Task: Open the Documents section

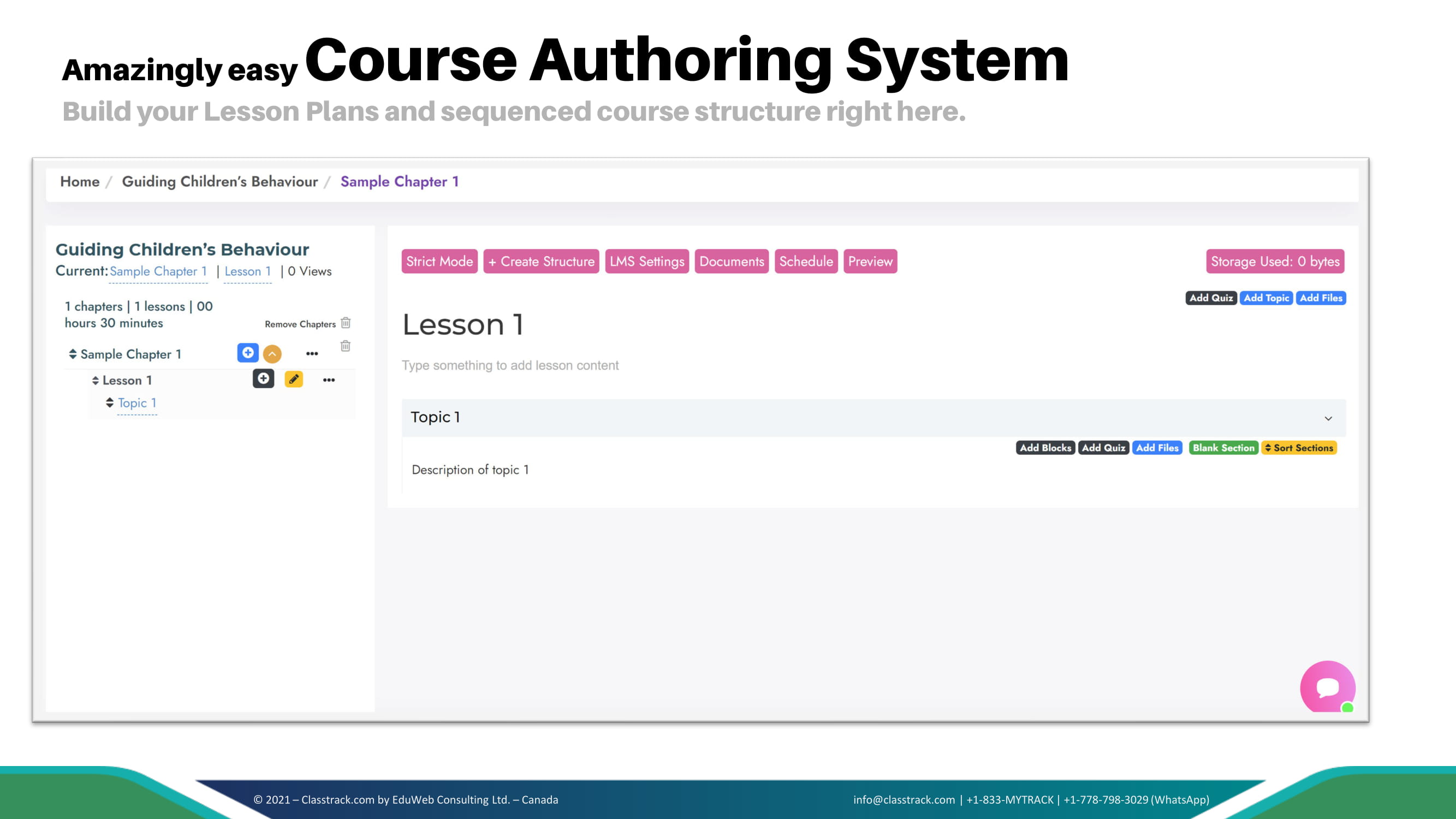Action: pos(732,261)
